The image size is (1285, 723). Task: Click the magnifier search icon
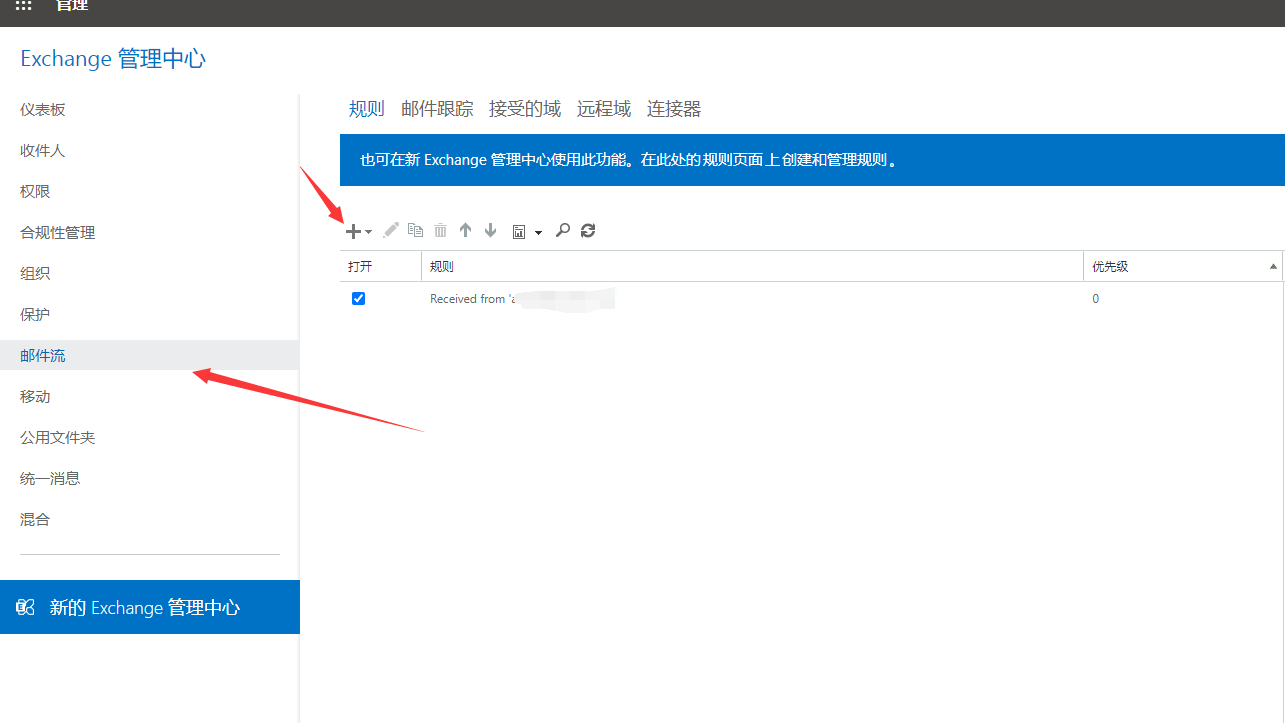[563, 230]
